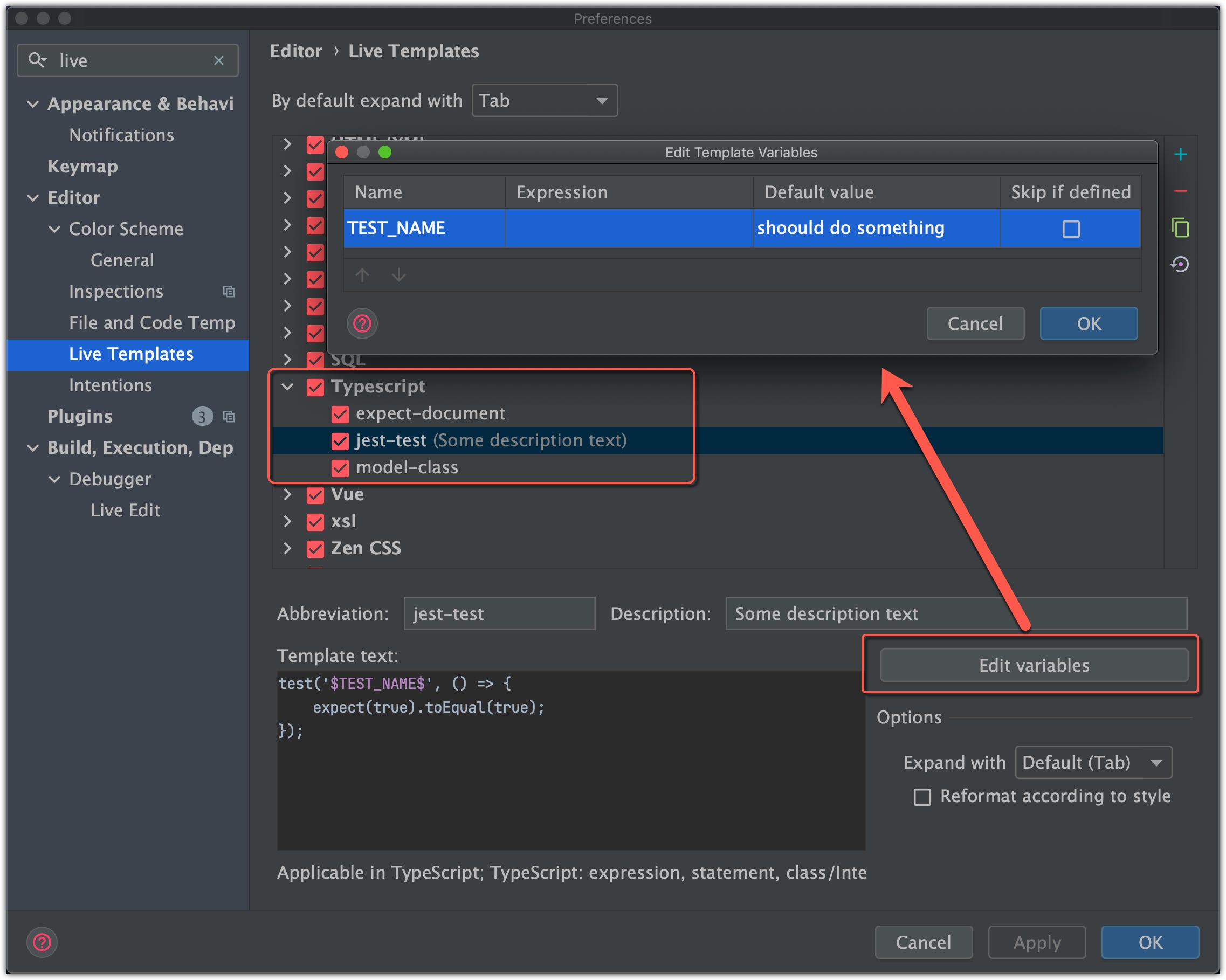Click the Abbreviation jest-test input field

click(499, 613)
